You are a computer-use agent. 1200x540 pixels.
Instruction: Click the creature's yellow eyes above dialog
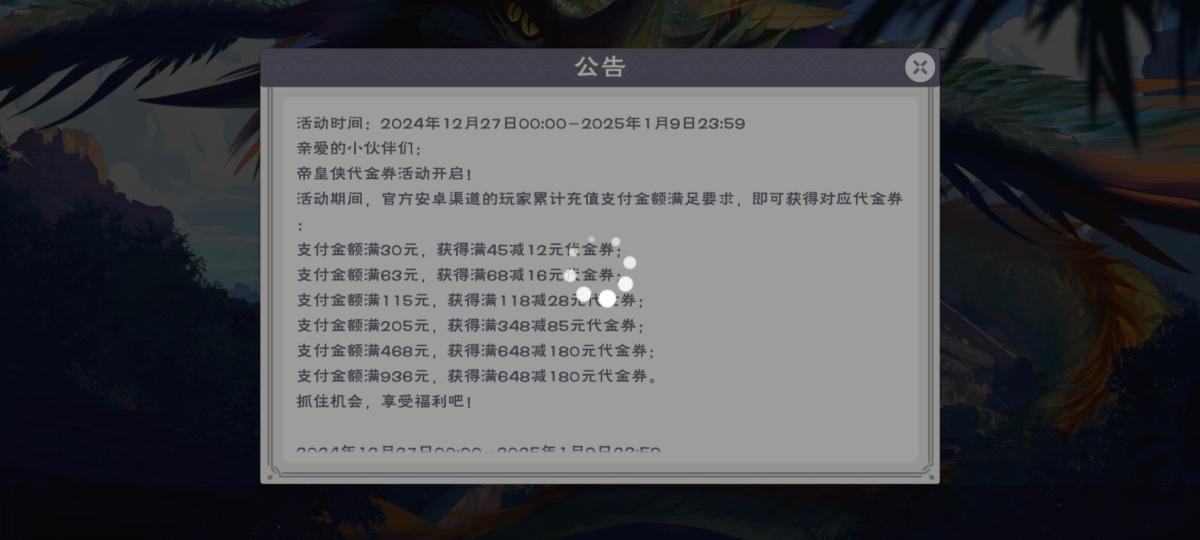tap(521, 14)
